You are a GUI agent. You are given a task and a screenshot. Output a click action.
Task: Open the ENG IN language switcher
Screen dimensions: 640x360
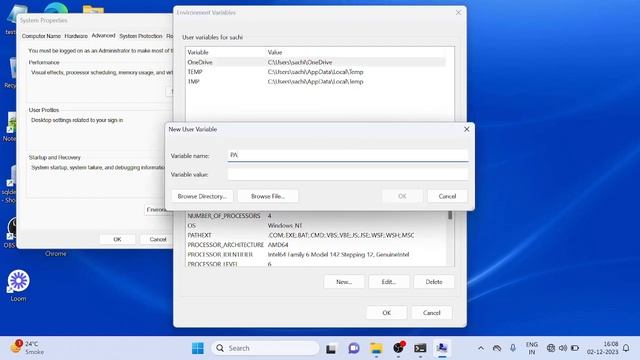pos(531,348)
